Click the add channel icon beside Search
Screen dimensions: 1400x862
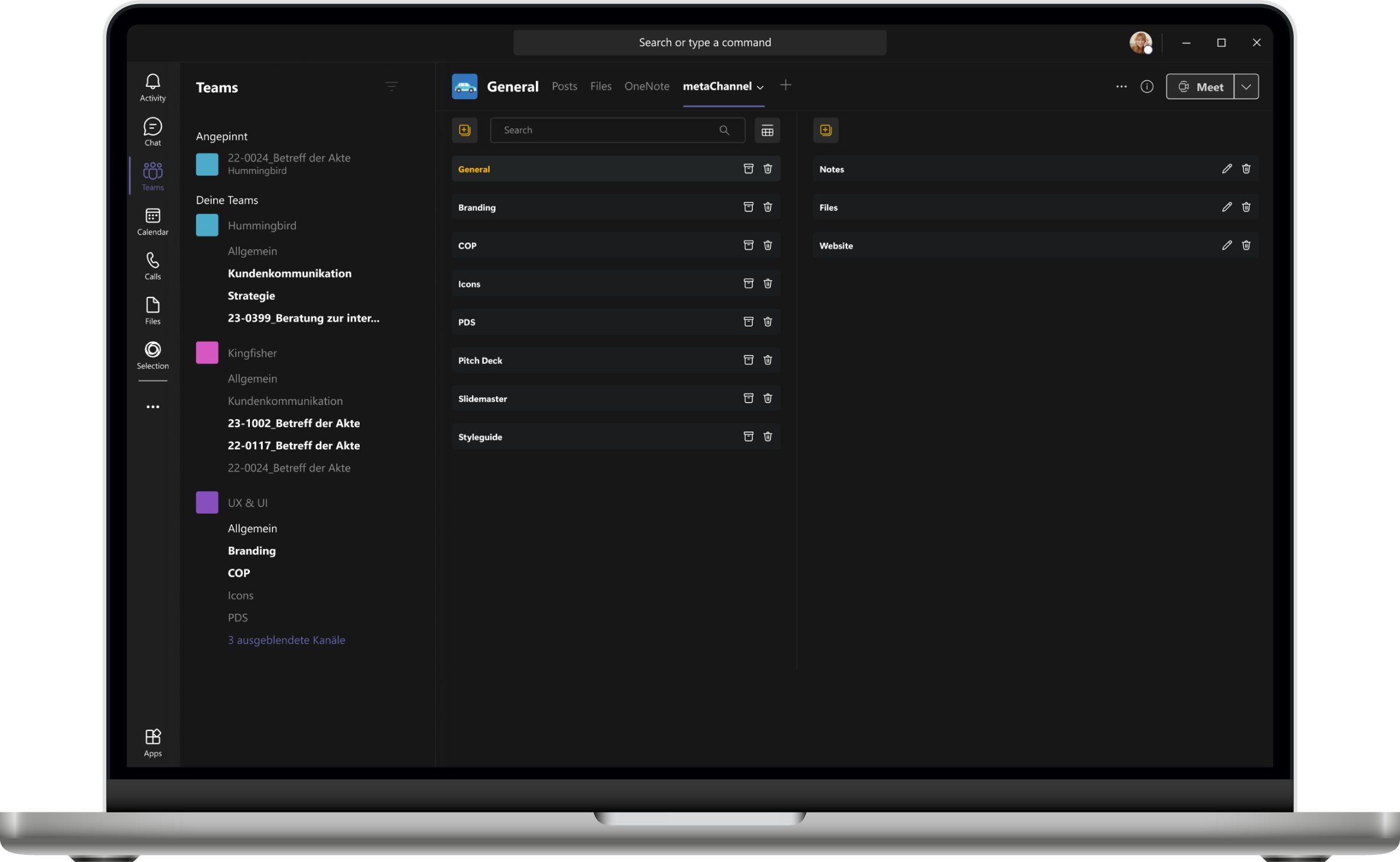coord(464,130)
